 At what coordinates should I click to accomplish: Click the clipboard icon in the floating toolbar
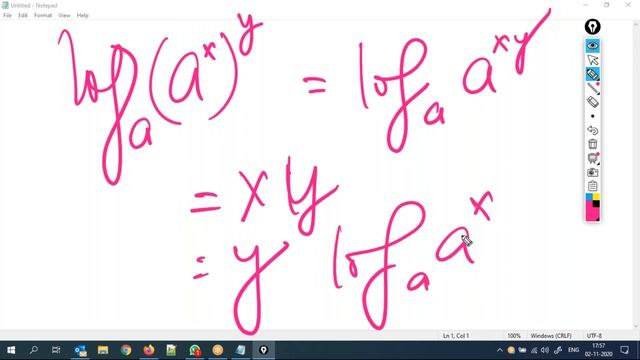pos(593,186)
